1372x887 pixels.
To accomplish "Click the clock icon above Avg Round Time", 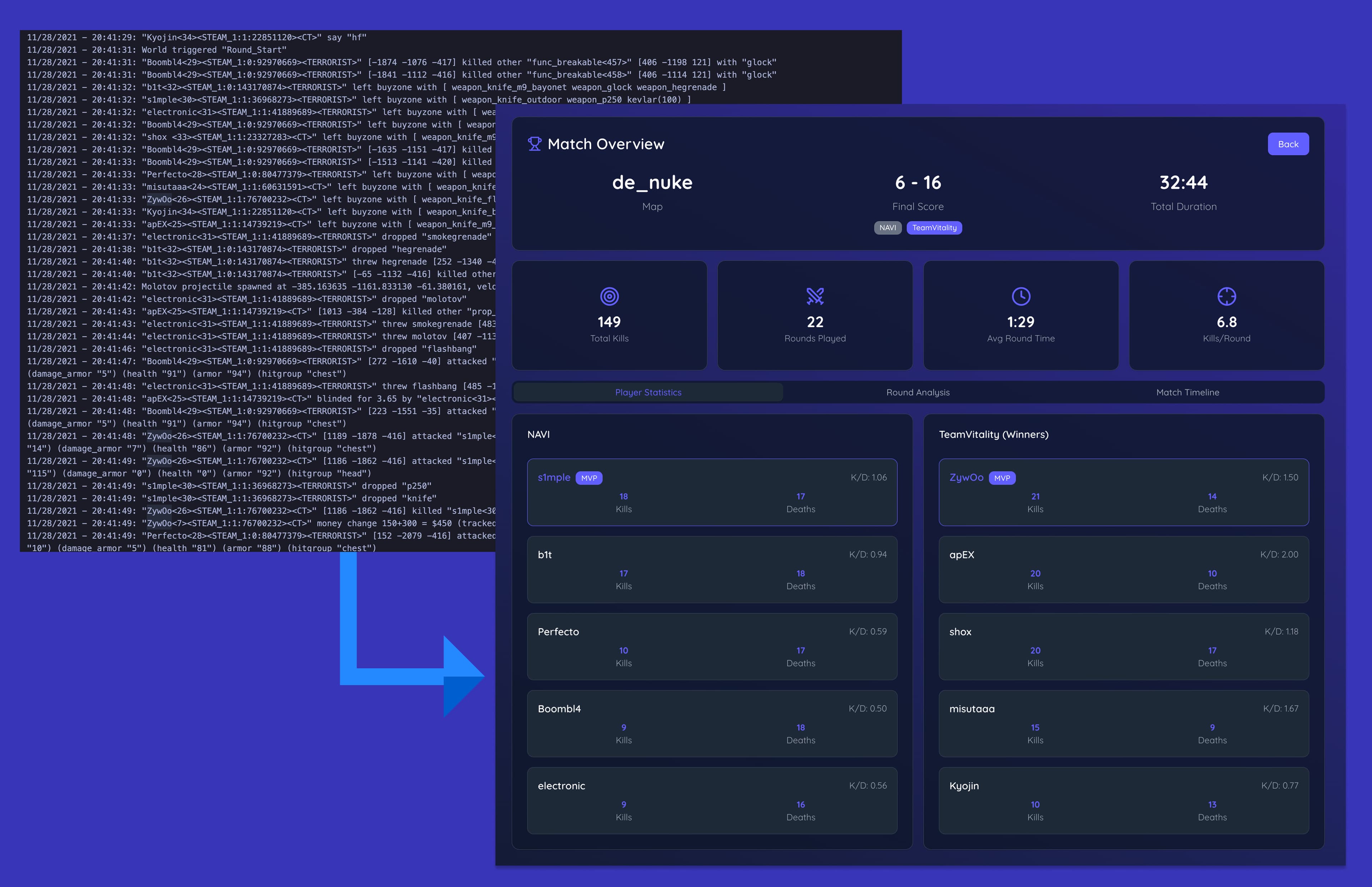I will tap(1021, 297).
